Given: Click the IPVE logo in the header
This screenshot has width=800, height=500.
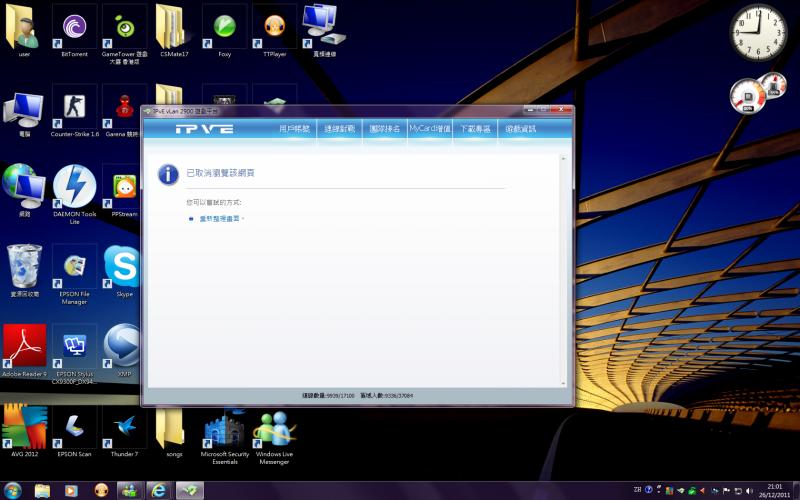Looking at the screenshot, I should tap(204, 129).
